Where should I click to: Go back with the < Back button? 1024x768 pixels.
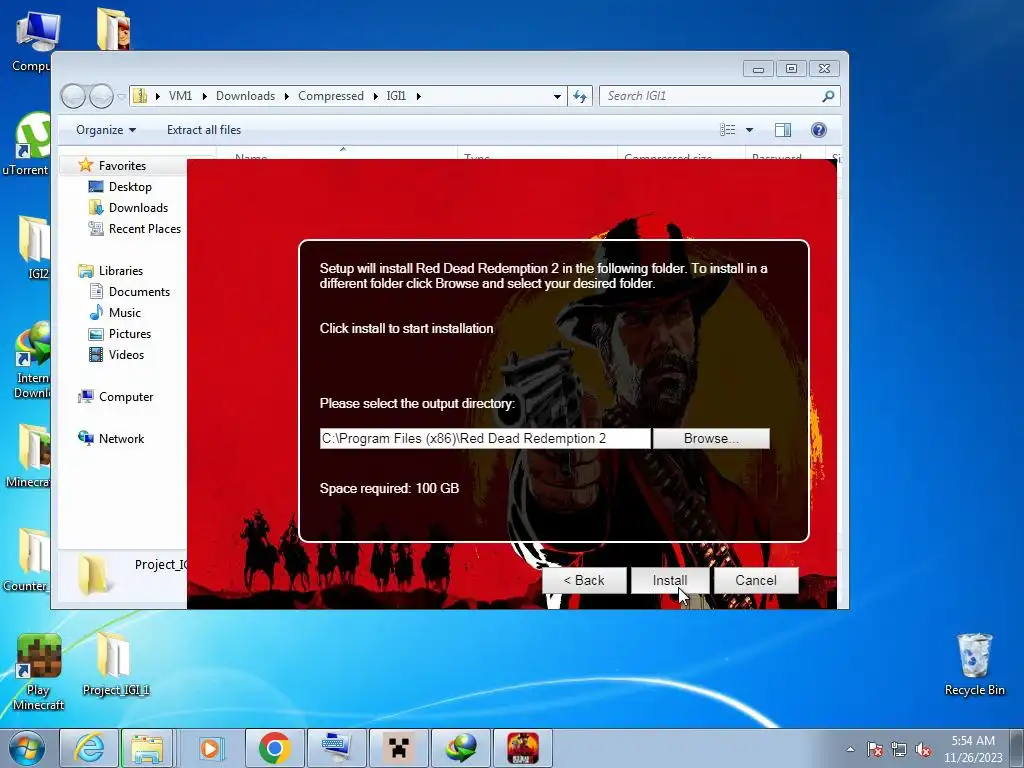click(x=584, y=580)
